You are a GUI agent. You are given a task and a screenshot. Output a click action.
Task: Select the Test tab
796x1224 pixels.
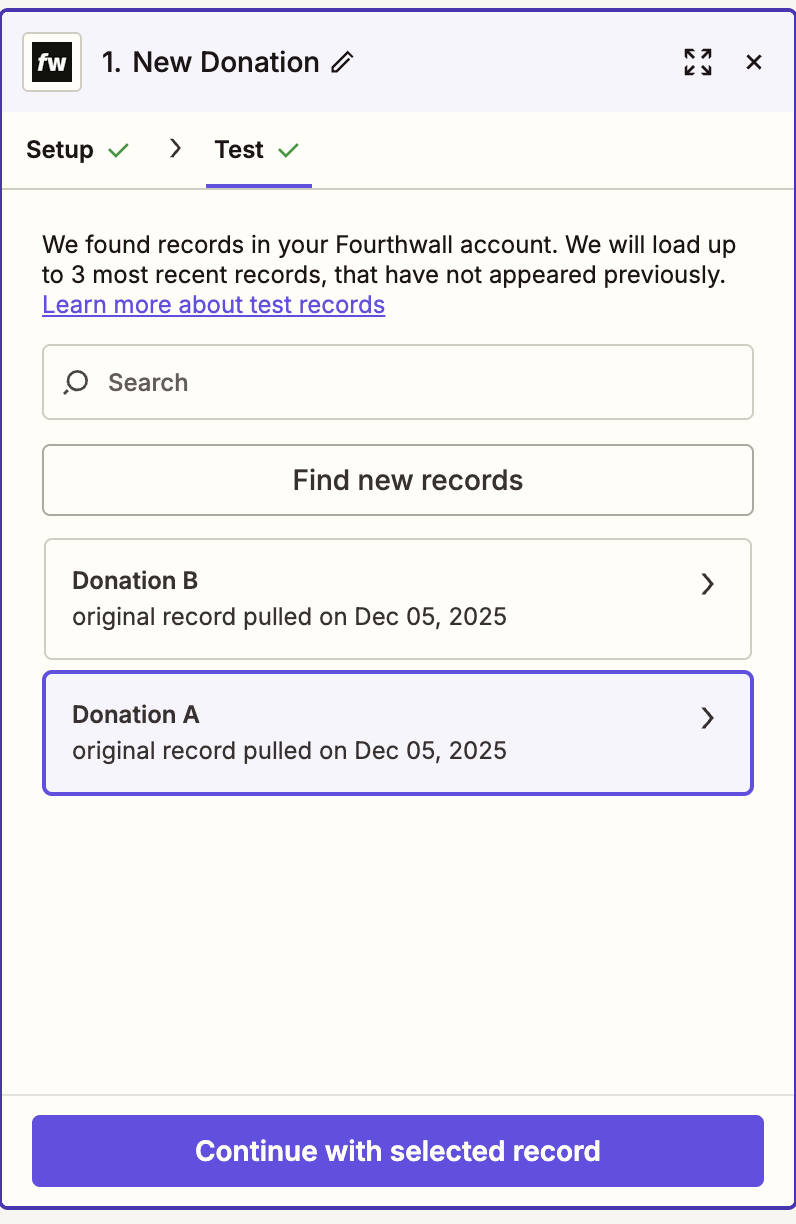tap(239, 150)
